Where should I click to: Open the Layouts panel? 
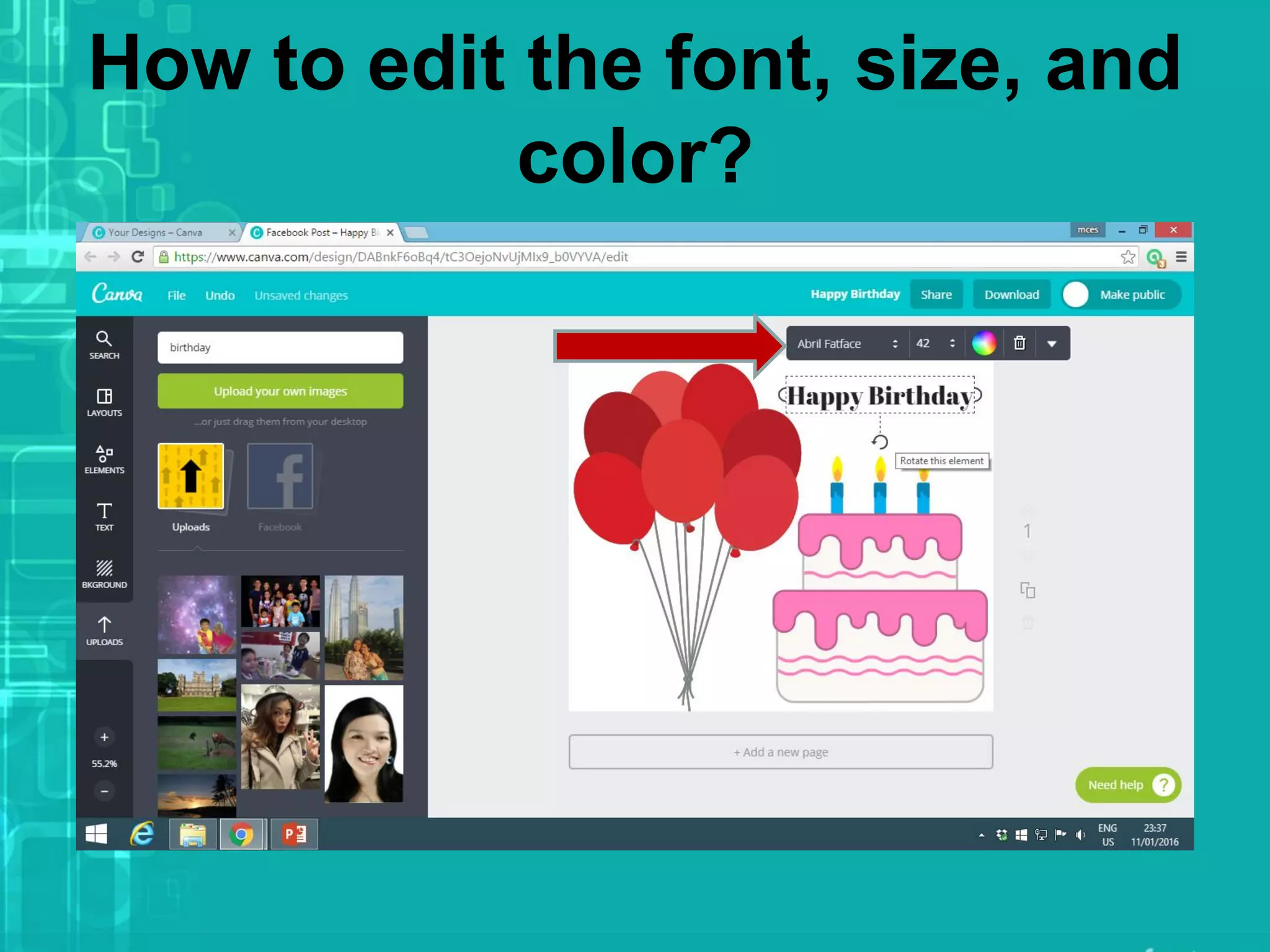[x=104, y=402]
